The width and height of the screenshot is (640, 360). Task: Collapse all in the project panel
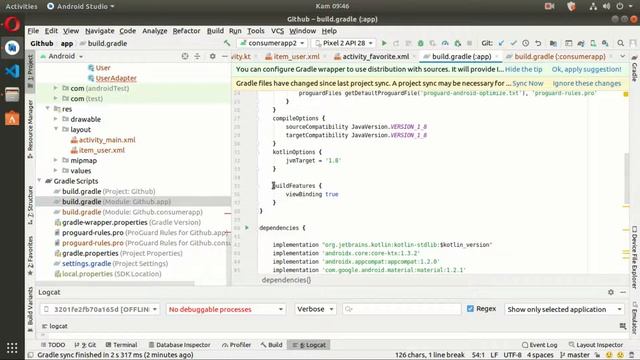197,56
